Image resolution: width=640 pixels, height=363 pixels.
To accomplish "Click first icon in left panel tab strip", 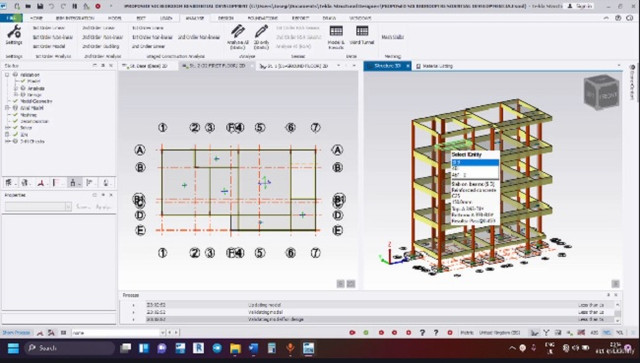I will coord(9,183).
